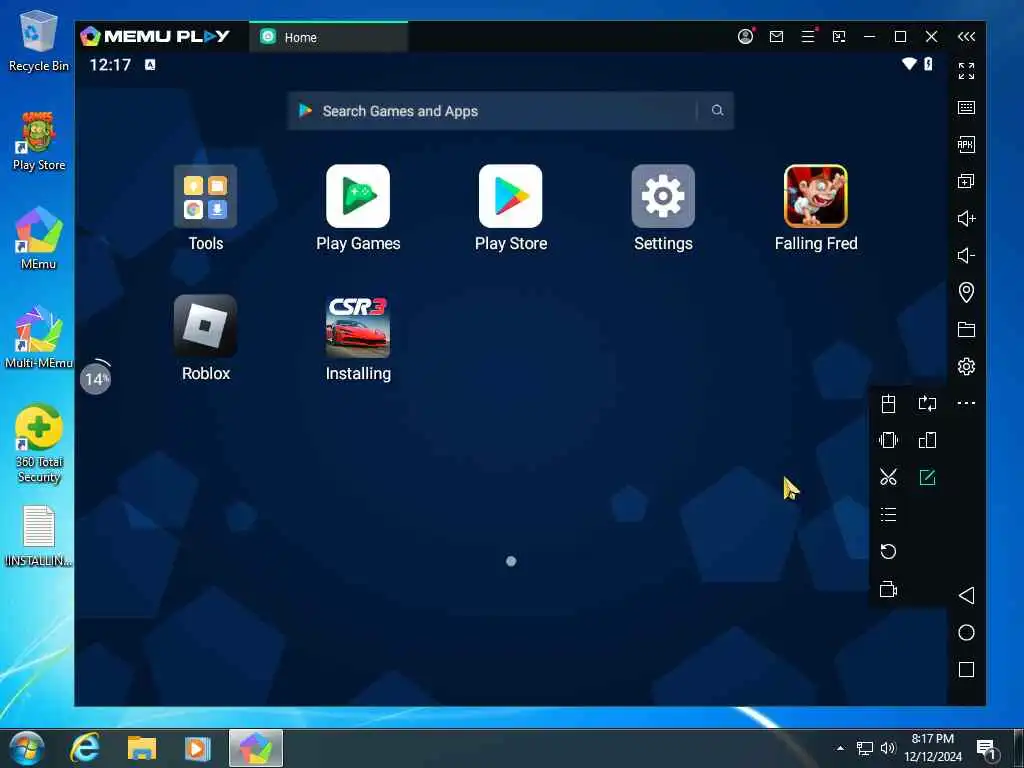Click the restart circular arrow icon

coord(888,552)
